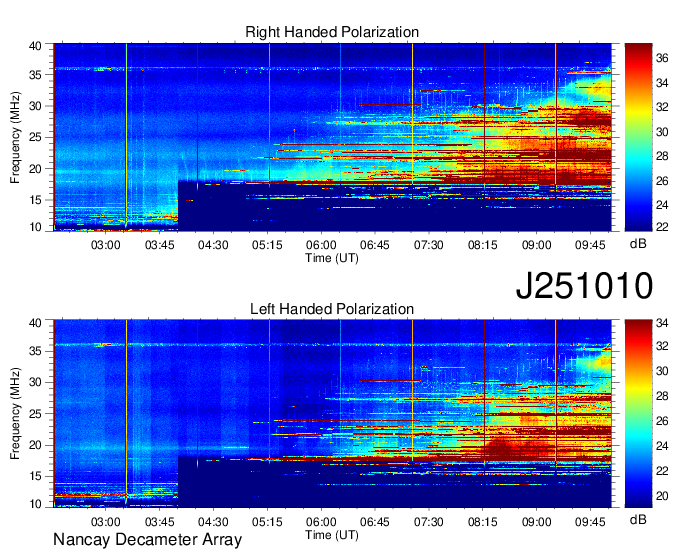Select the J251010 observation label

[x=584, y=286]
